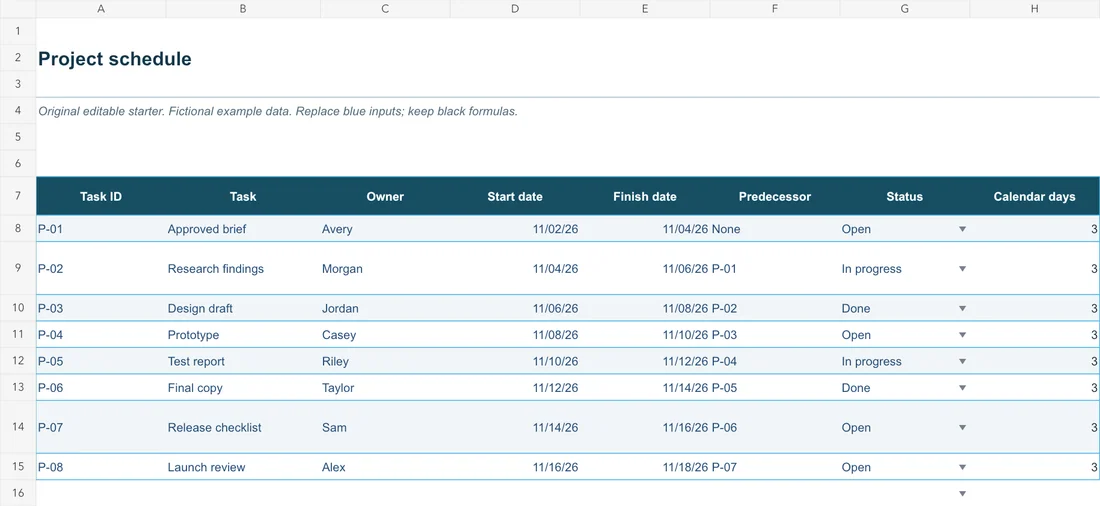Select the Release checklist task cell

click(243, 427)
